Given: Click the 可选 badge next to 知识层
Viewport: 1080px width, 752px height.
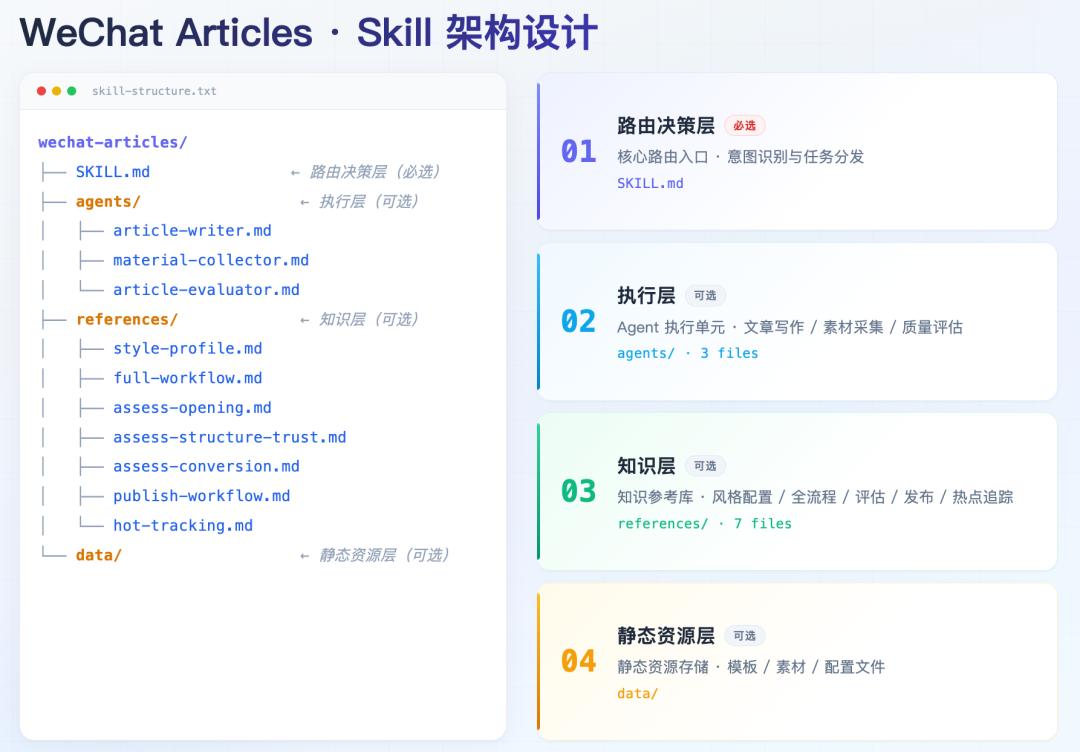Looking at the screenshot, I should 705,466.
